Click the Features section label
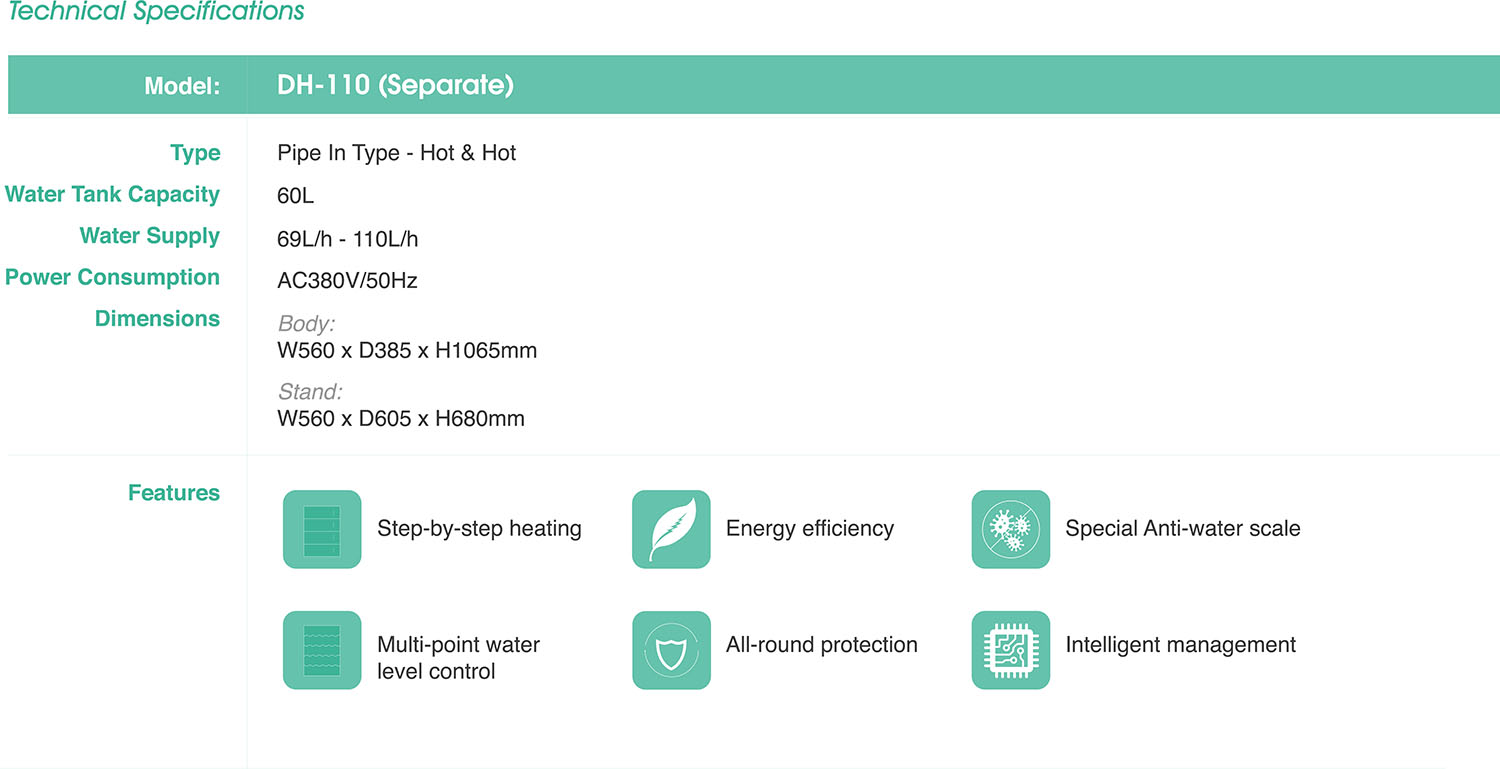 [x=174, y=492]
